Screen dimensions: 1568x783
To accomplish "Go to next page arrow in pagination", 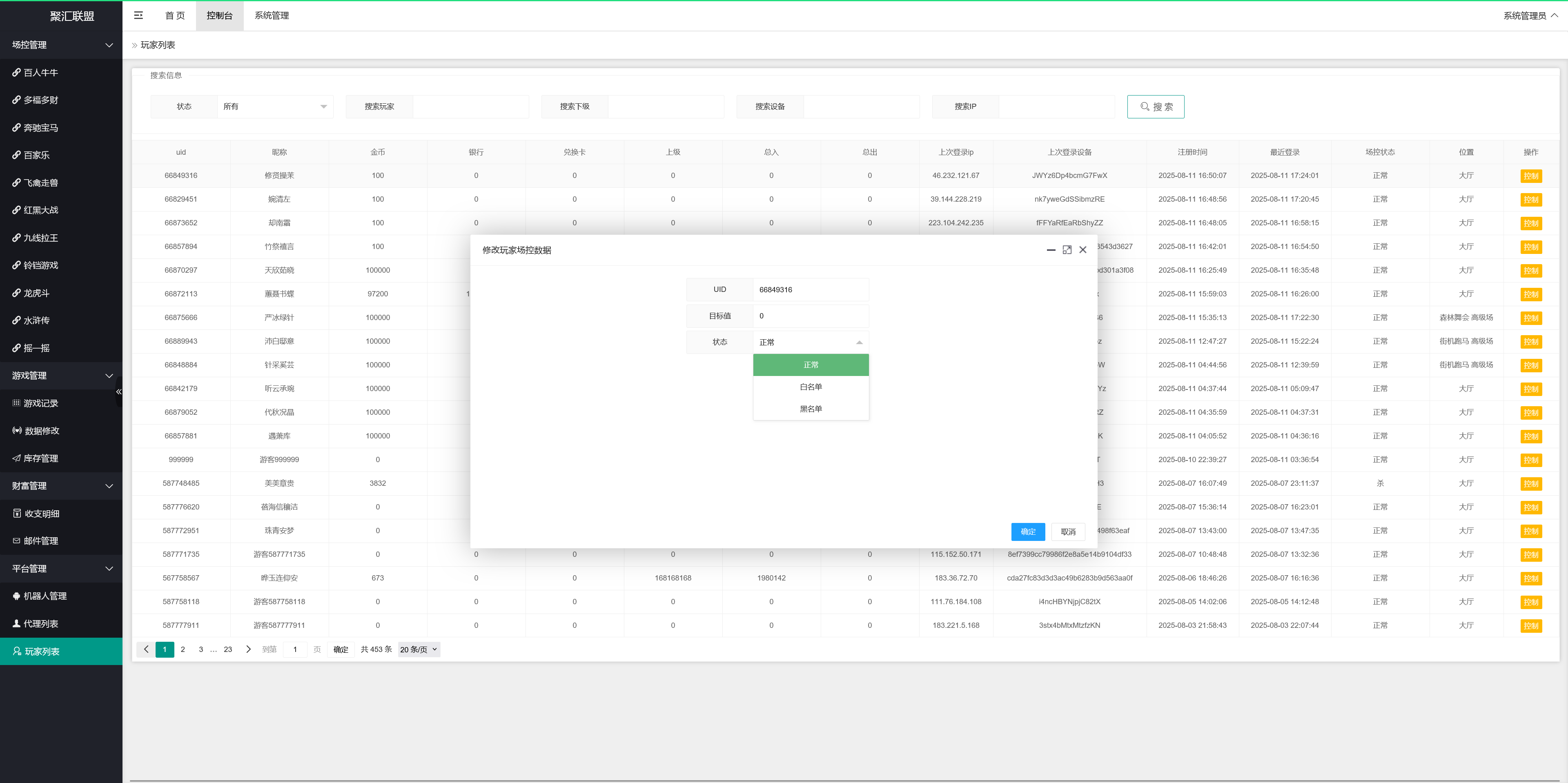I will tap(248, 649).
